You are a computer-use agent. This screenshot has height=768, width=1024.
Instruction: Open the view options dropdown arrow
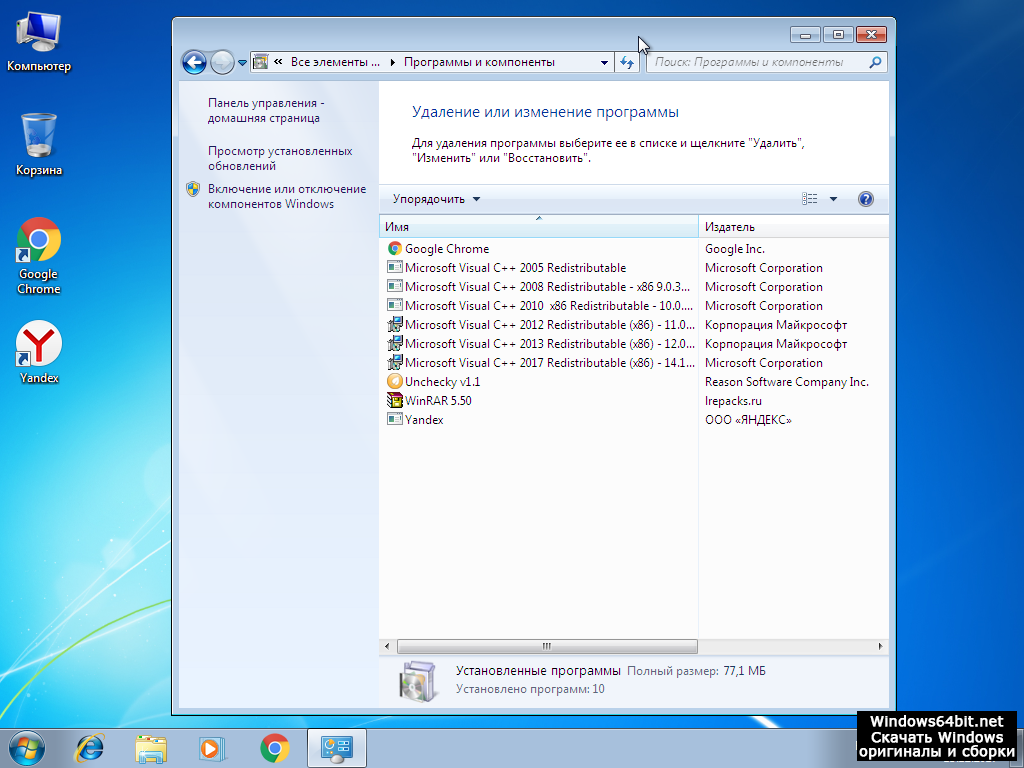(833, 199)
